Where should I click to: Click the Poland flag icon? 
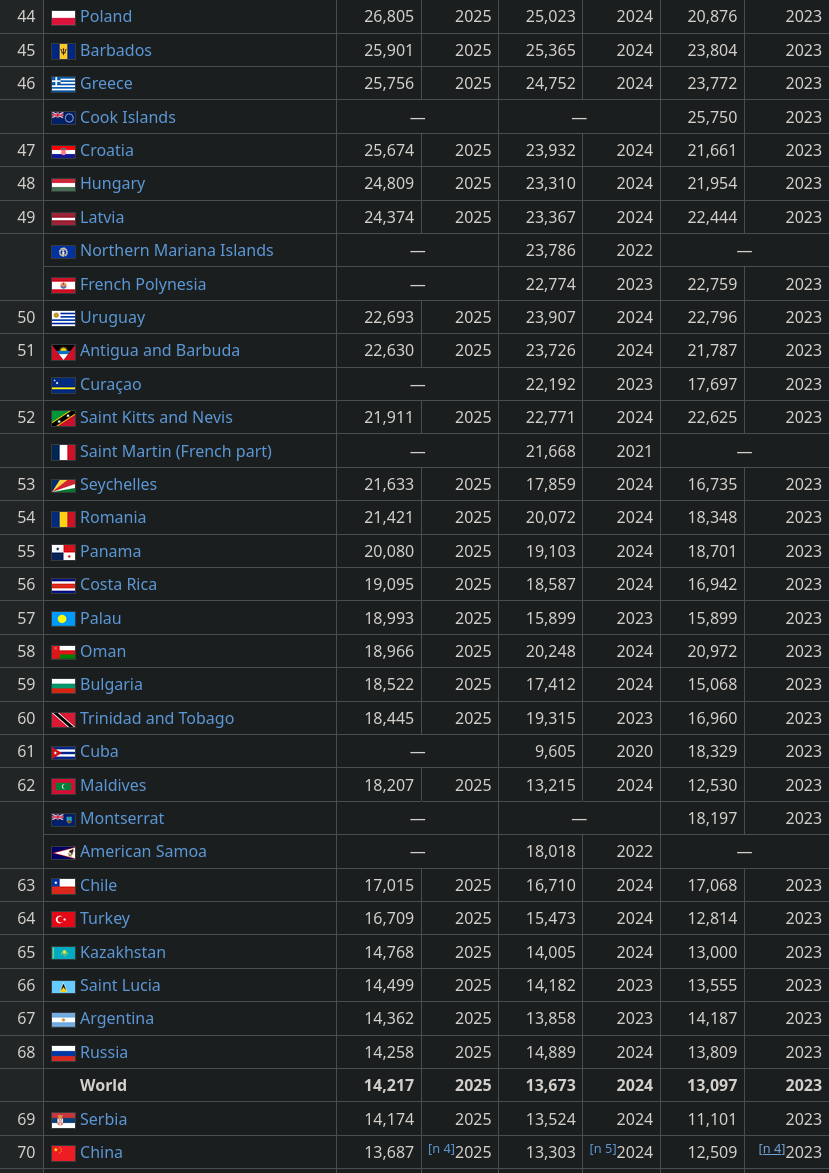63,17
